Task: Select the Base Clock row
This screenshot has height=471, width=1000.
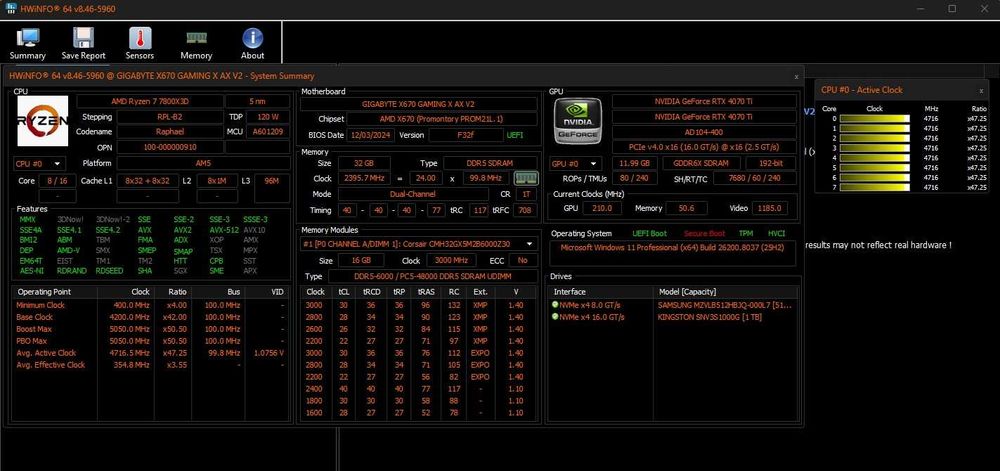Action: point(152,317)
